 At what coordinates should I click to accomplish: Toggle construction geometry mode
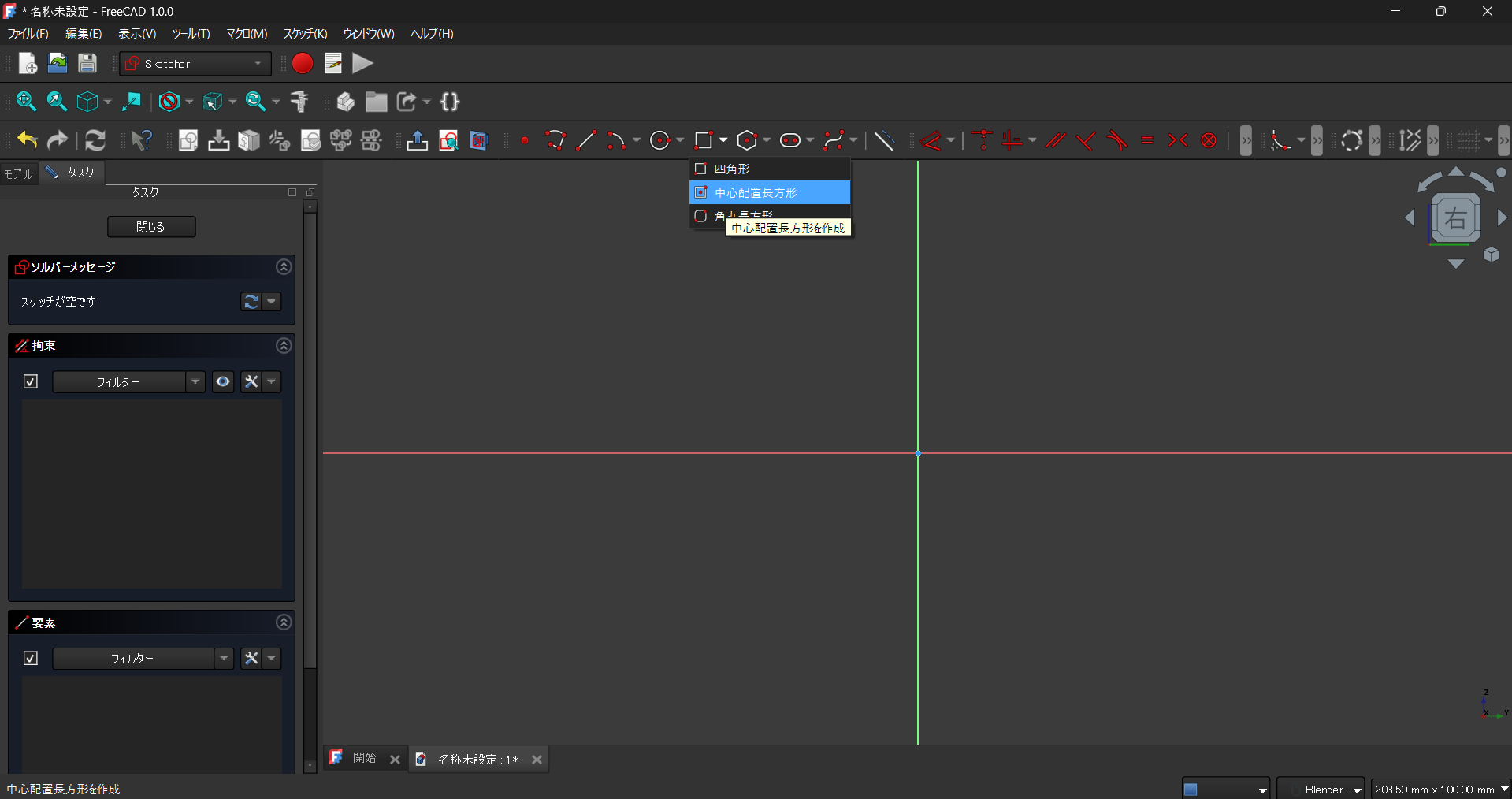pyautogui.click(x=885, y=140)
